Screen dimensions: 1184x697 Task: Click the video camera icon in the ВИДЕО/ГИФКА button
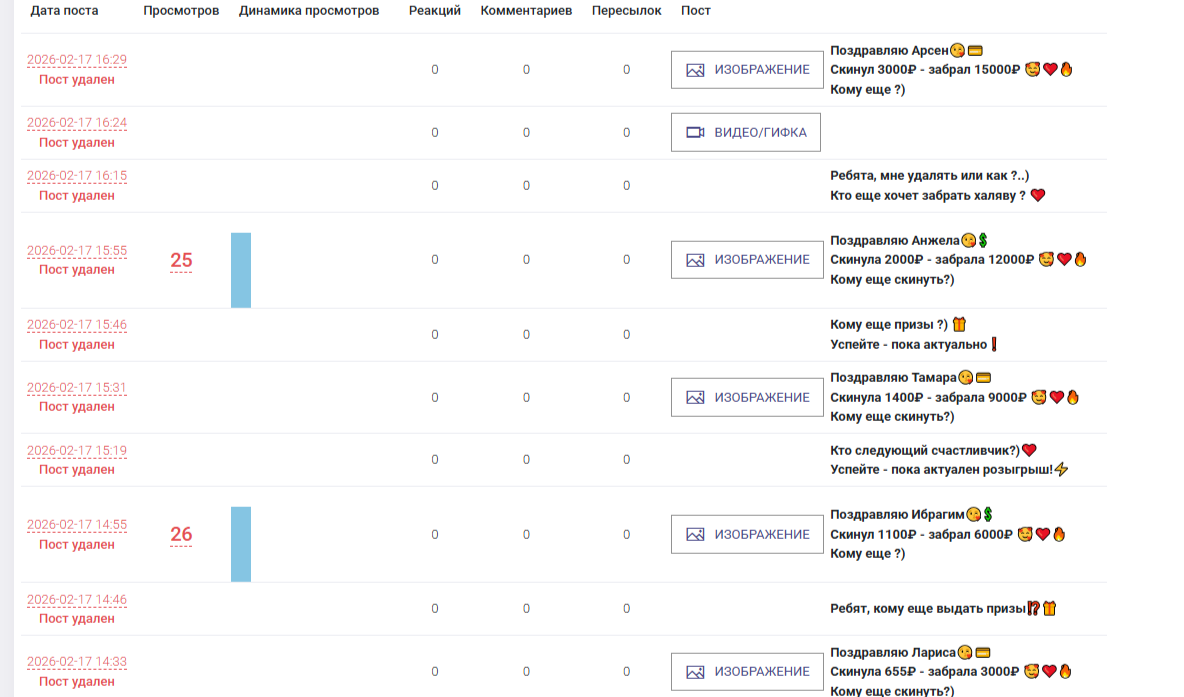tap(695, 132)
